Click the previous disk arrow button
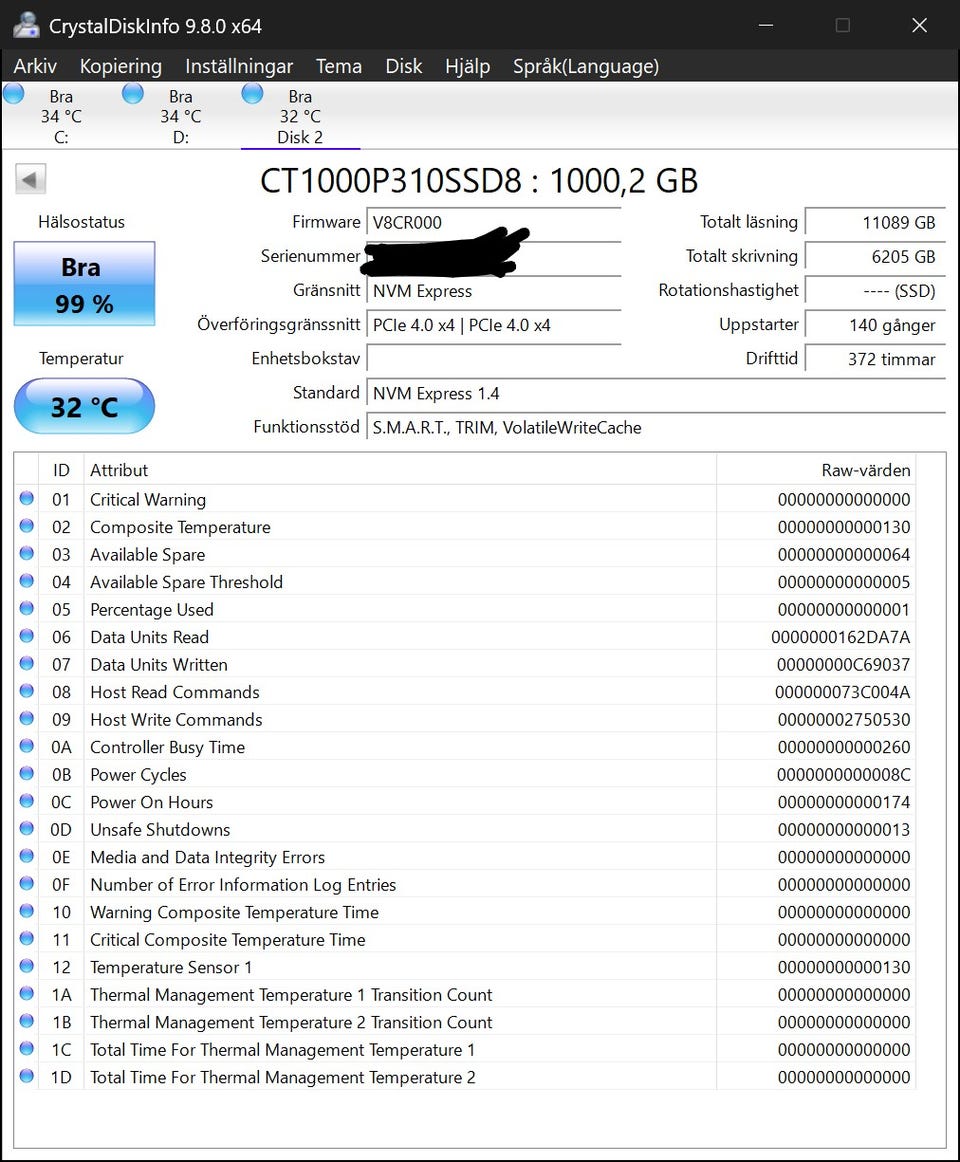The height and width of the screenshot is (1162, 960). tap(31, 180)
